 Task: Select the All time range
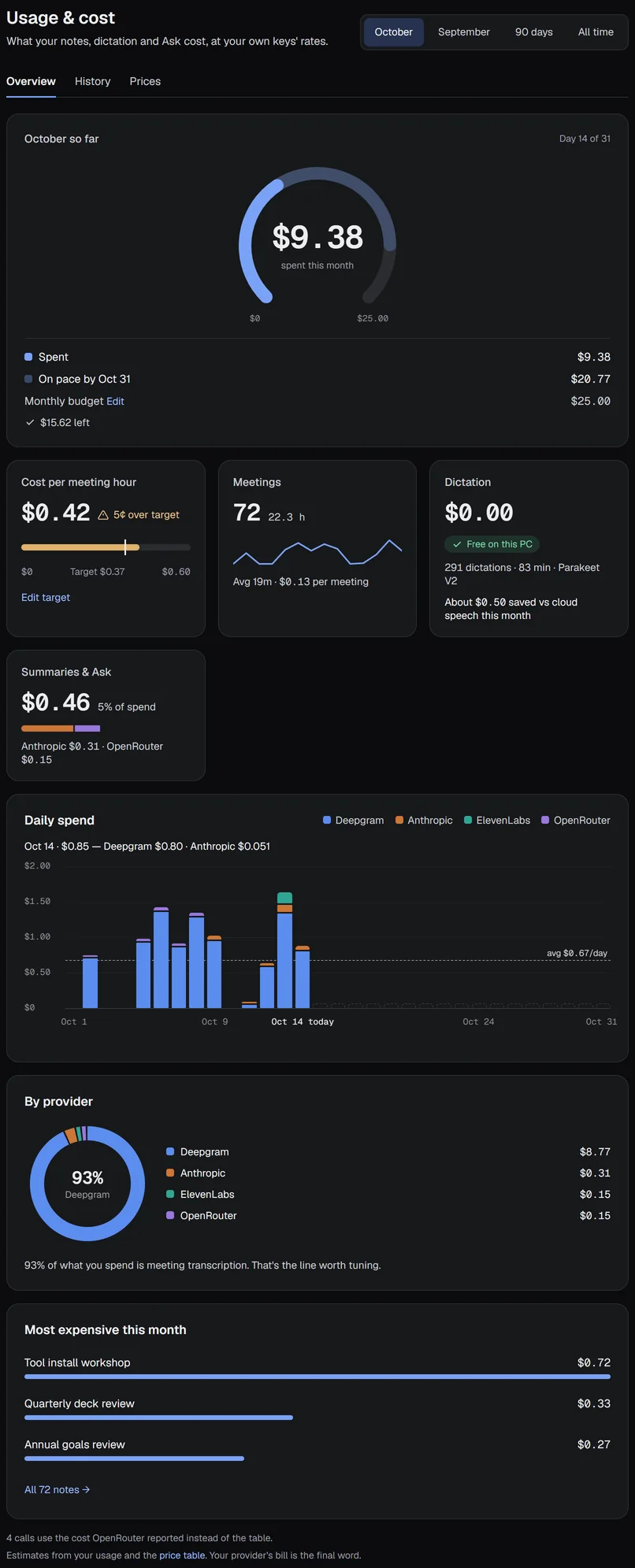(596, 32)
